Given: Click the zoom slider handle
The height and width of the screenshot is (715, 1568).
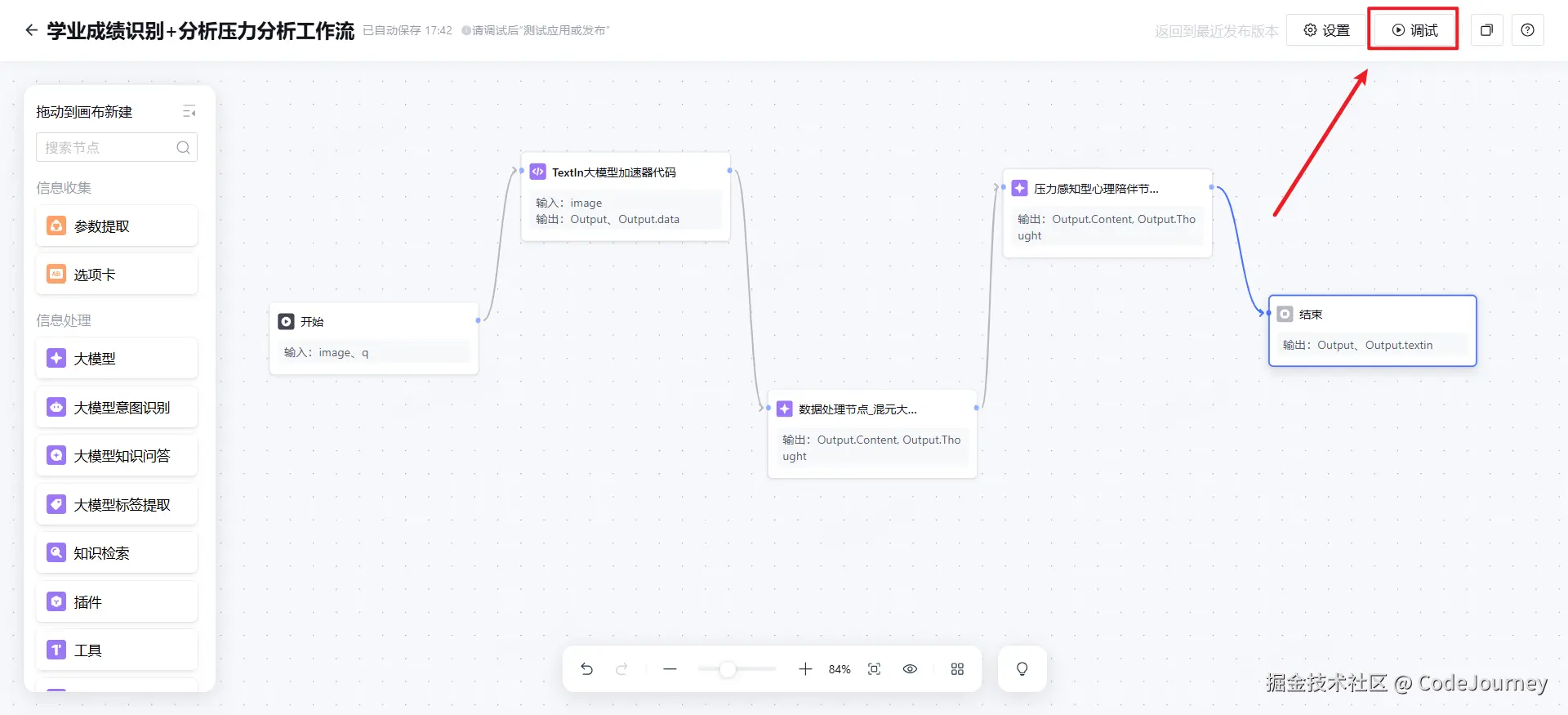Looking at the screenshot, I should (x=727, y=669).
